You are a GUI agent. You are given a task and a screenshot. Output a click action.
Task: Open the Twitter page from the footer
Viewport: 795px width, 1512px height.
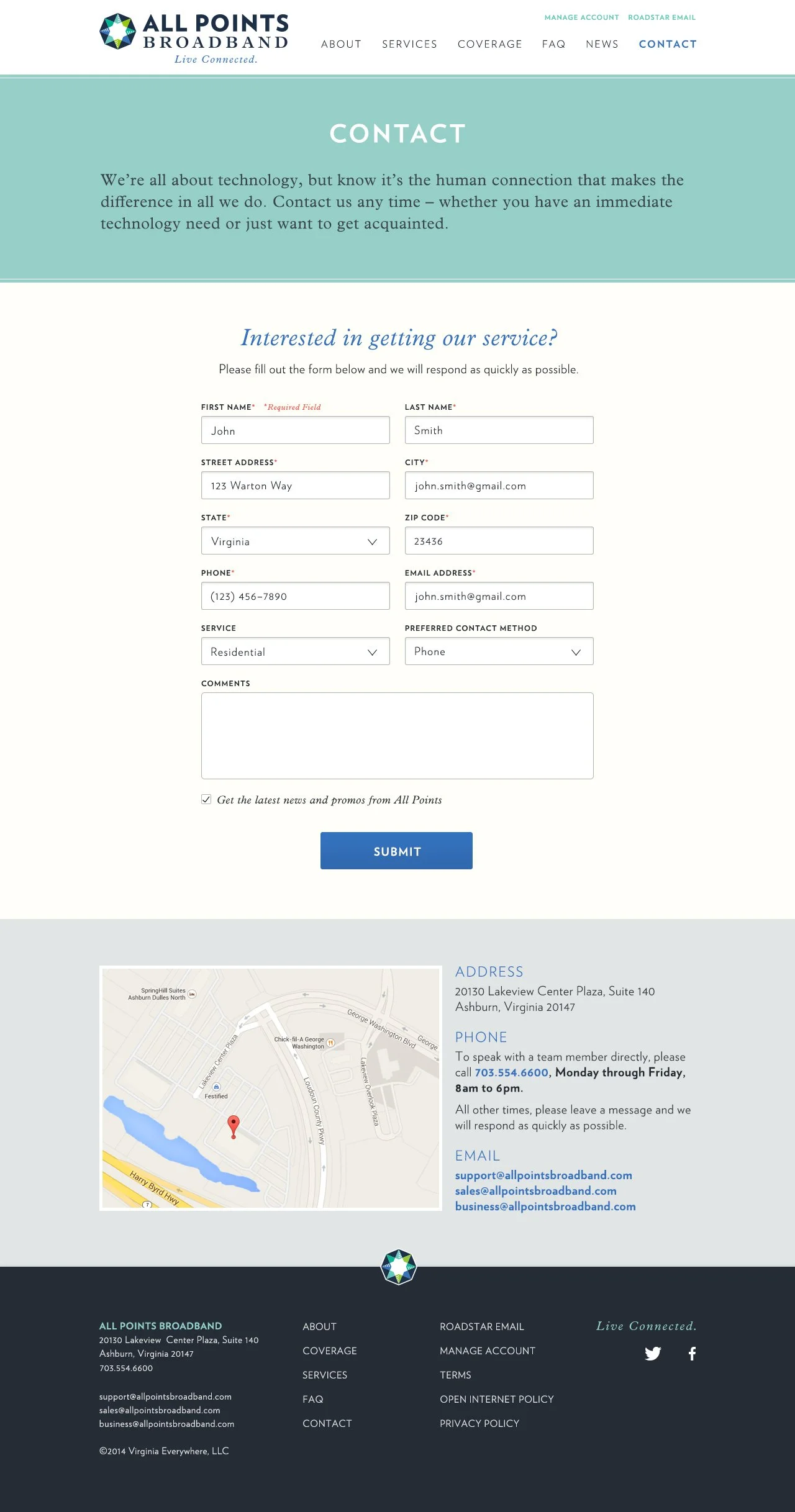tap(653, 1354)
